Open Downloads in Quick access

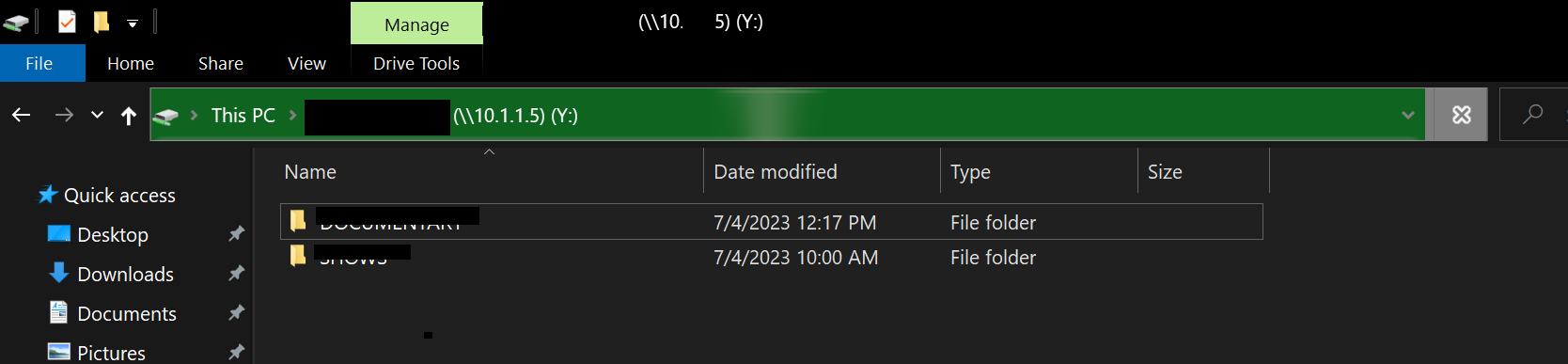(x=125, y=274)
